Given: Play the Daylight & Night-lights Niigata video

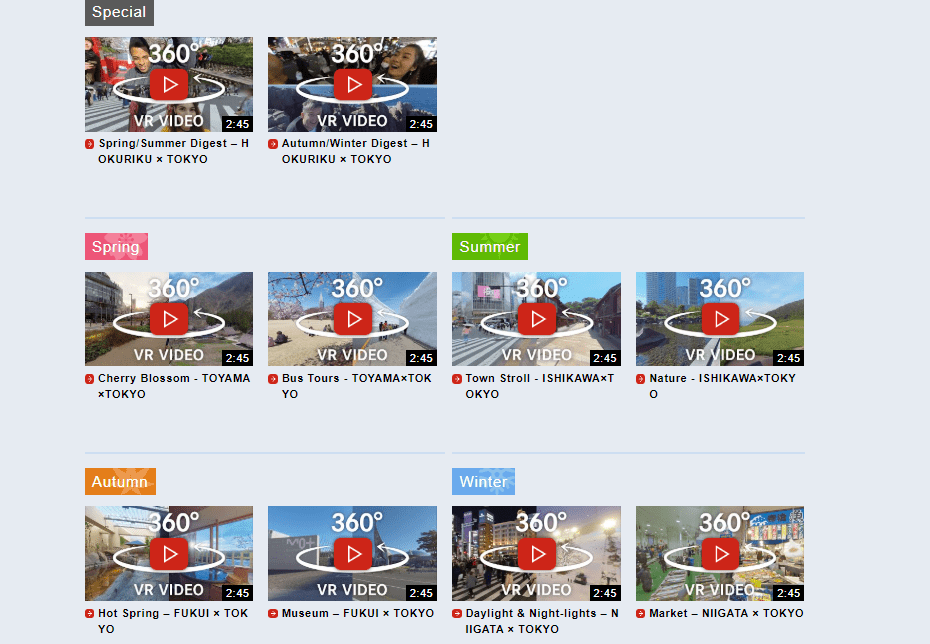Looking at the screenshot, I should pos(536,553).
